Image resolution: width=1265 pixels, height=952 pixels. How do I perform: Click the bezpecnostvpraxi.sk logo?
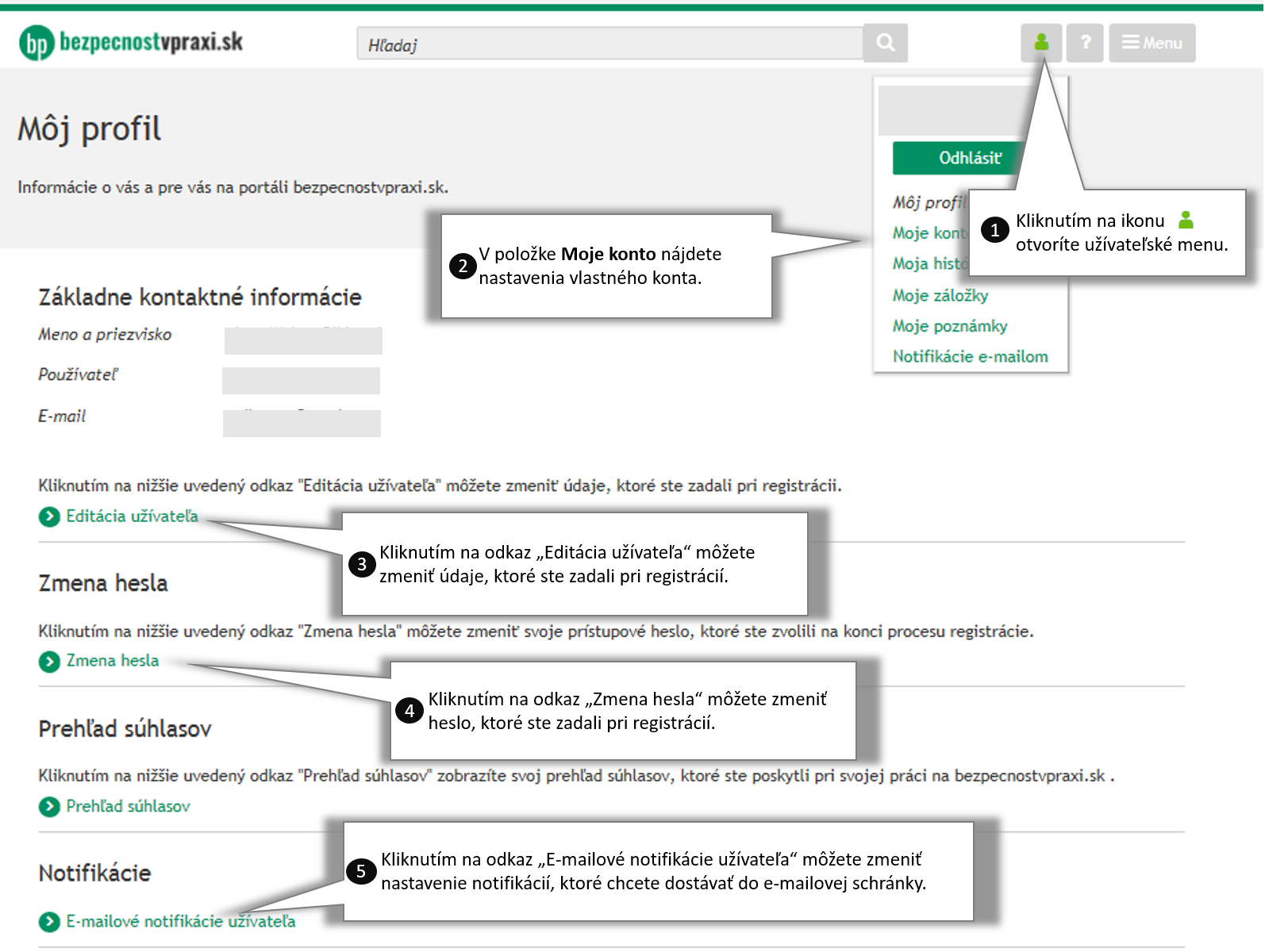click(131, 43)
